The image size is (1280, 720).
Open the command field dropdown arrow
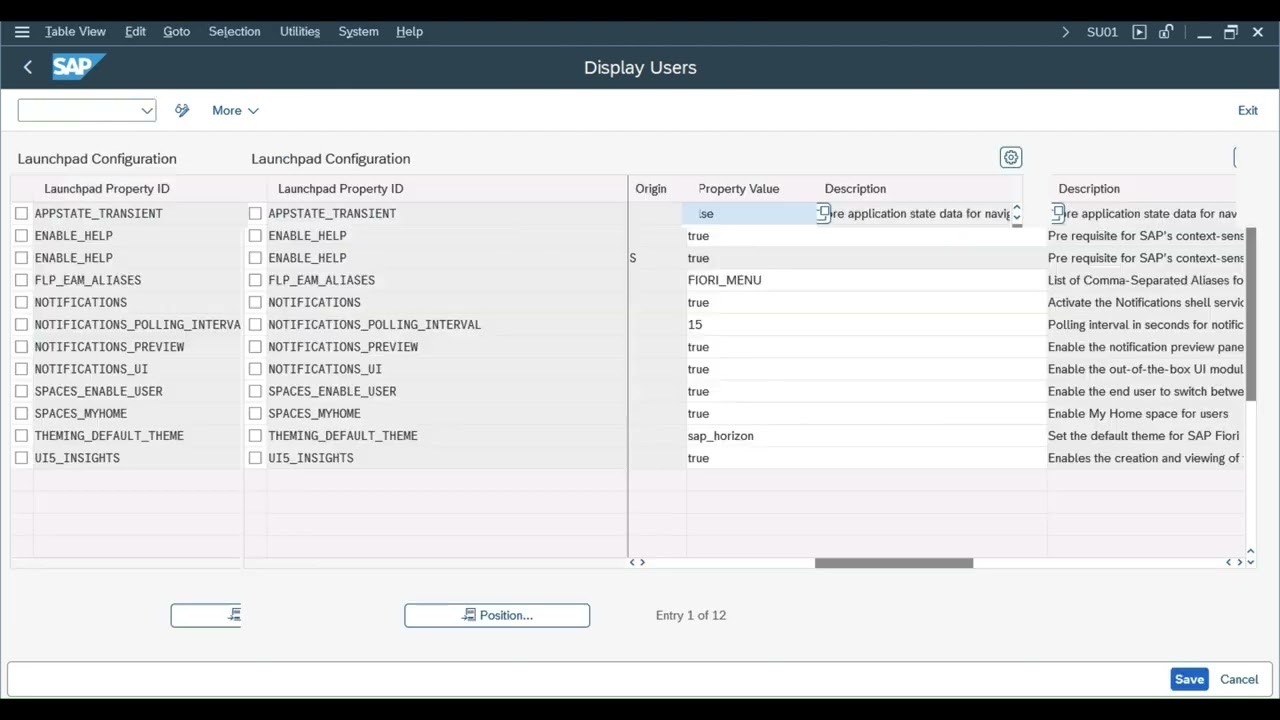click(x=147, y=110)
